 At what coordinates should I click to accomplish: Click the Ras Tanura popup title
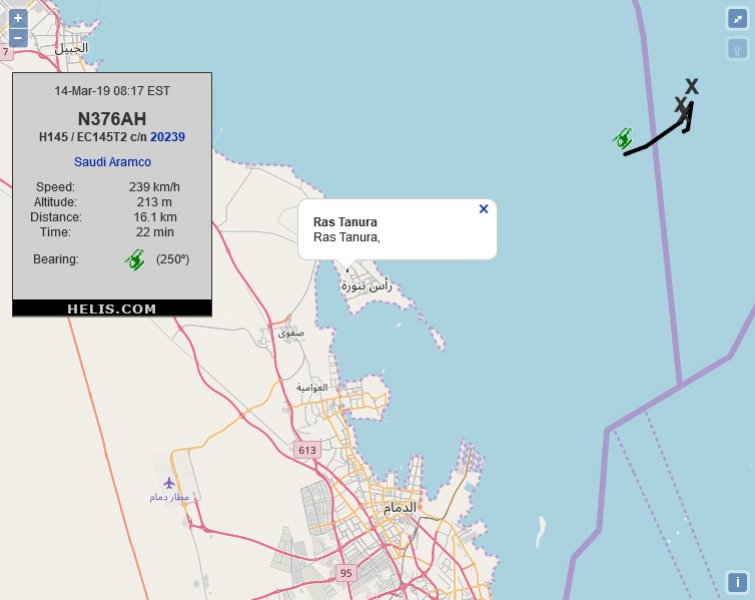(x=345, y=221)
